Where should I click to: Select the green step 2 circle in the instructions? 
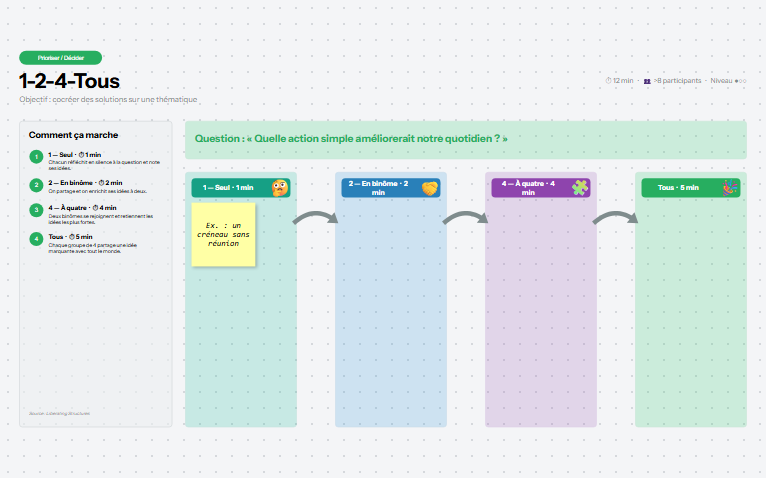pyautogui.click(x=36, y=185)
